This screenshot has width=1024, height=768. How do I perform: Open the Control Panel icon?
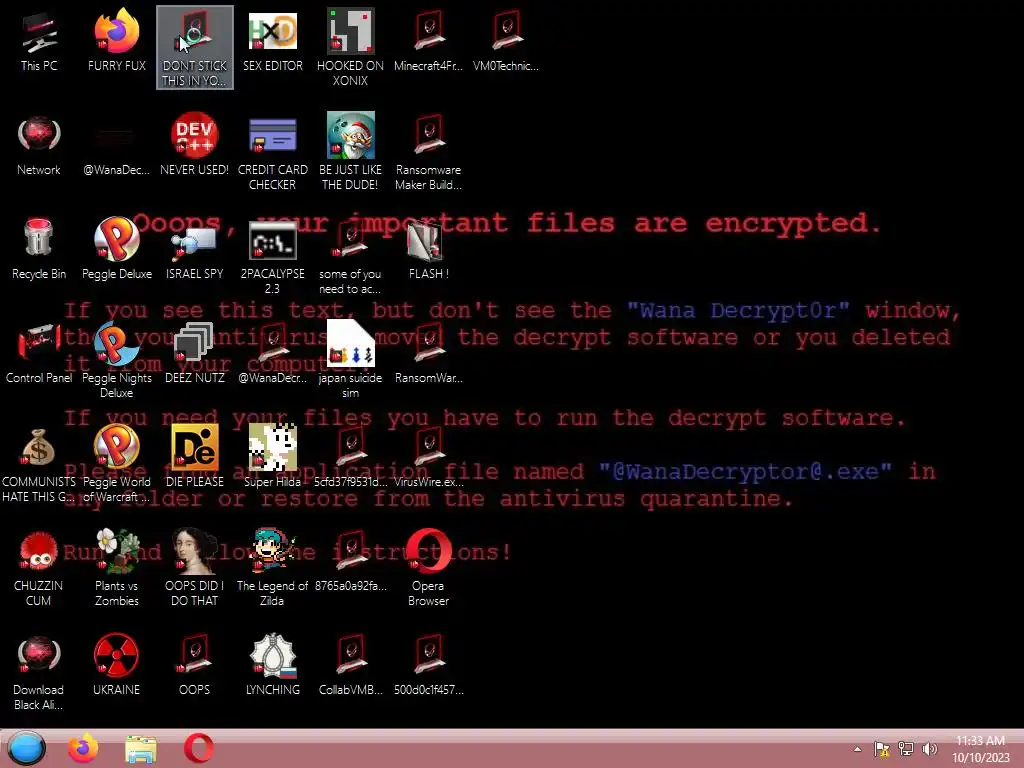39,354
